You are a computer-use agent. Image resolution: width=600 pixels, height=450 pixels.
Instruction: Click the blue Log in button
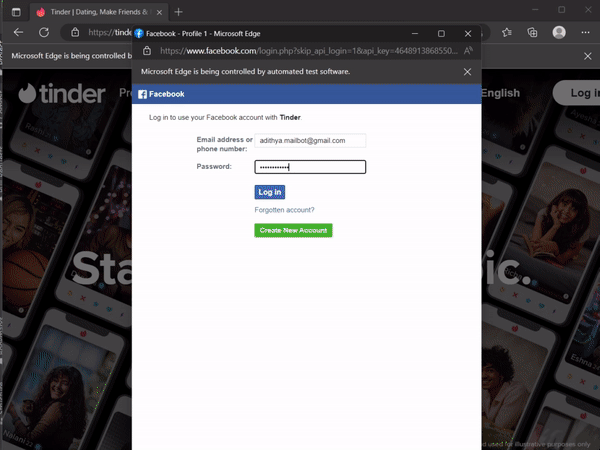[270, 192]
